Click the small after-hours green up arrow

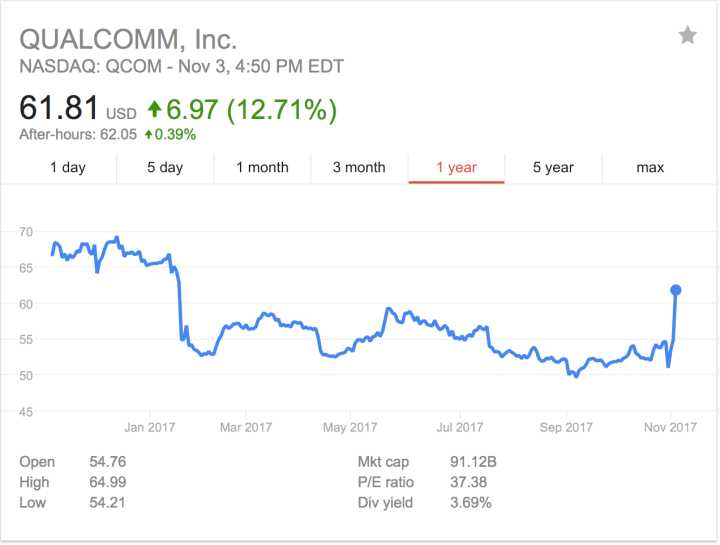point(148,135)
